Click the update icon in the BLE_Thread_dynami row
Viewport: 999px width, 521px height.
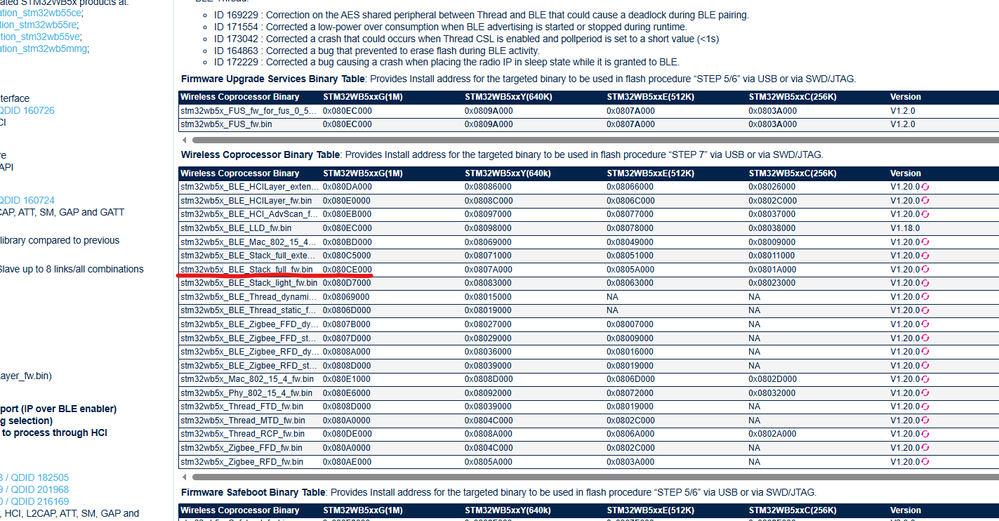tap(925, 297)
